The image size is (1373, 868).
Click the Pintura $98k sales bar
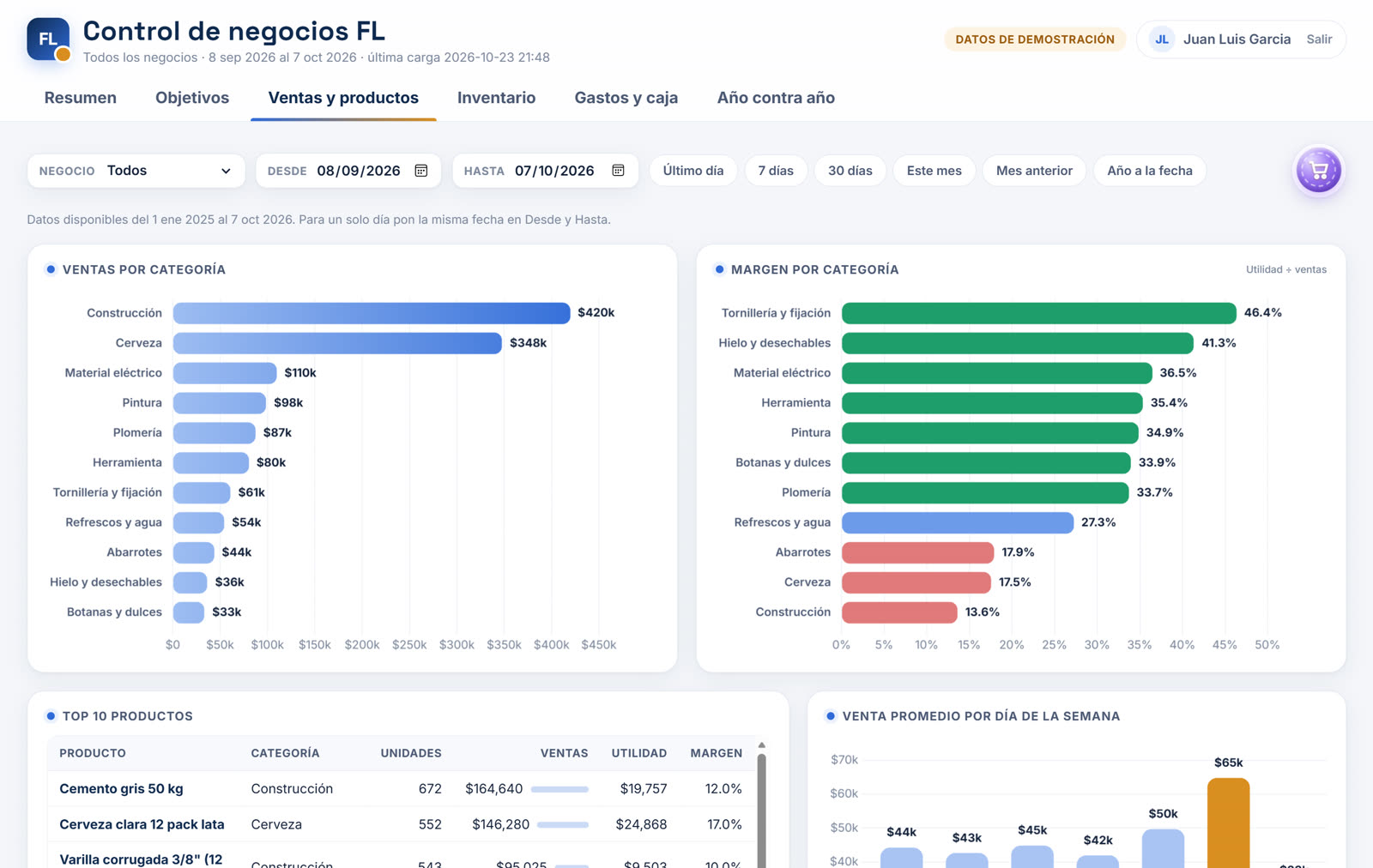click(220, 403)
